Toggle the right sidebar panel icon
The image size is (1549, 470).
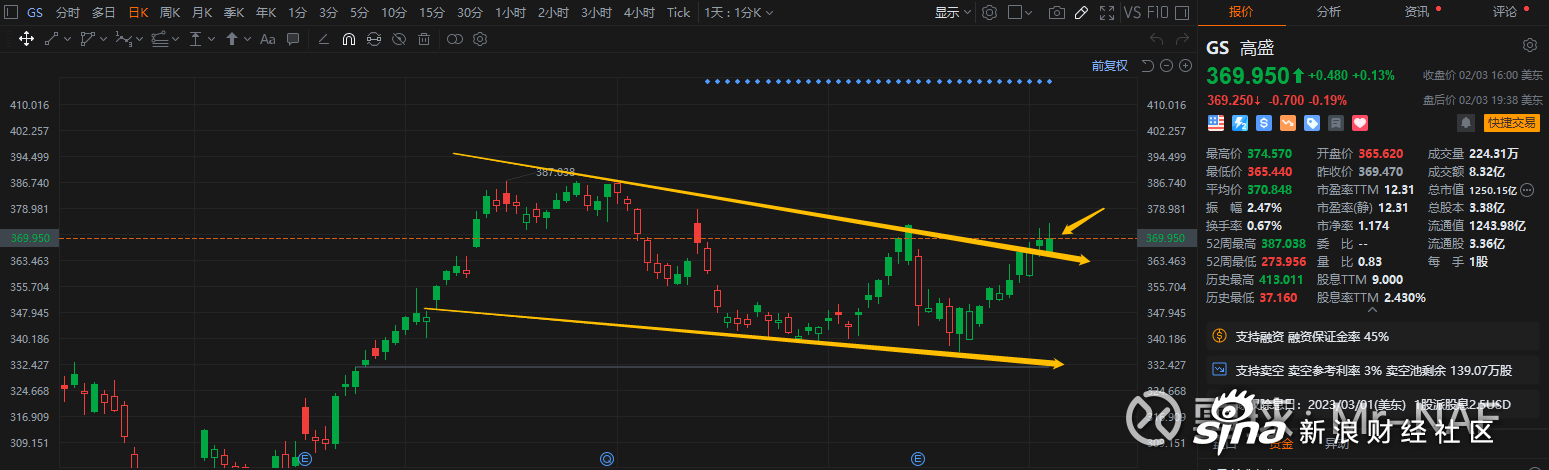1183,13
